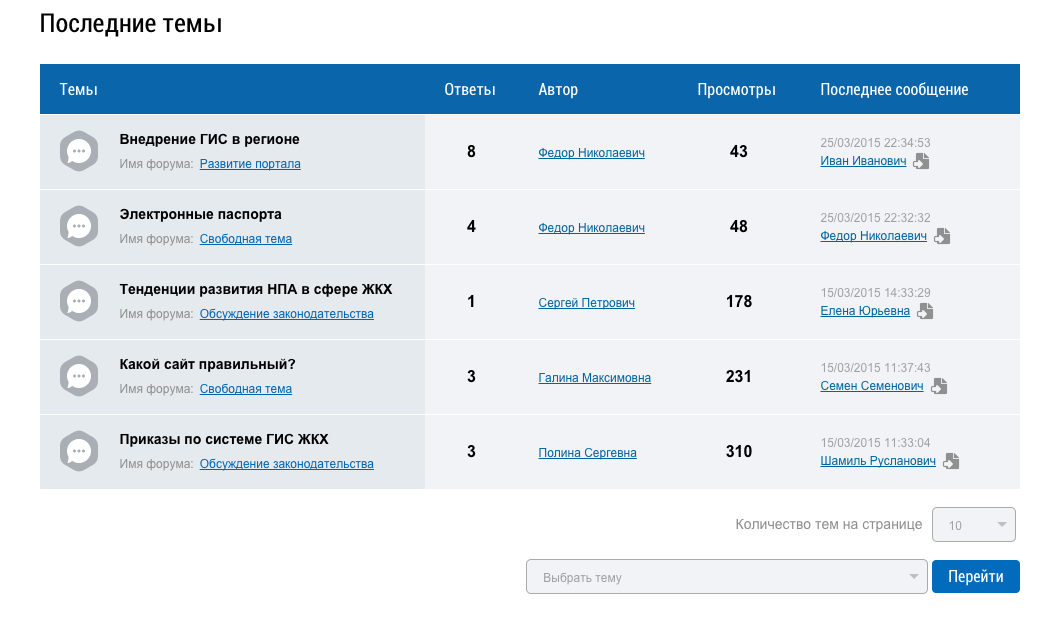Go to last message icon next to Елена Юрьевна
This screenshot has height=618, width=1056.
point(925,311)
